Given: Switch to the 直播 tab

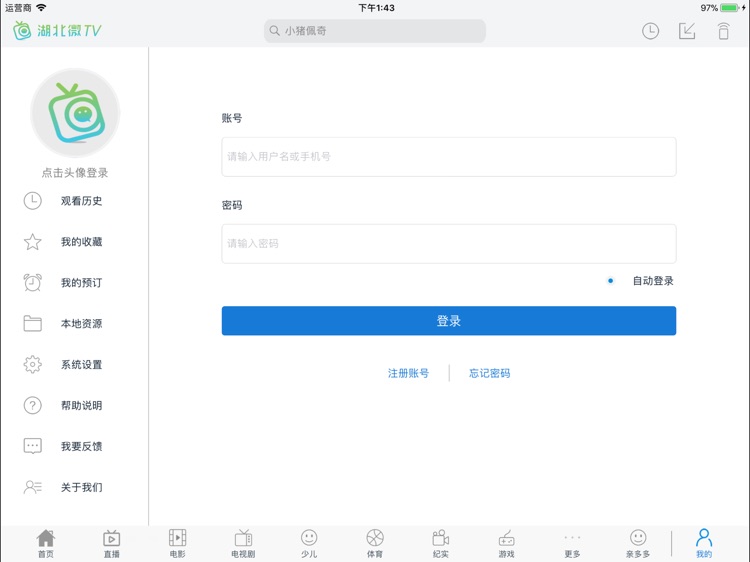Looking at the screenshot, I should coord(112,543).
